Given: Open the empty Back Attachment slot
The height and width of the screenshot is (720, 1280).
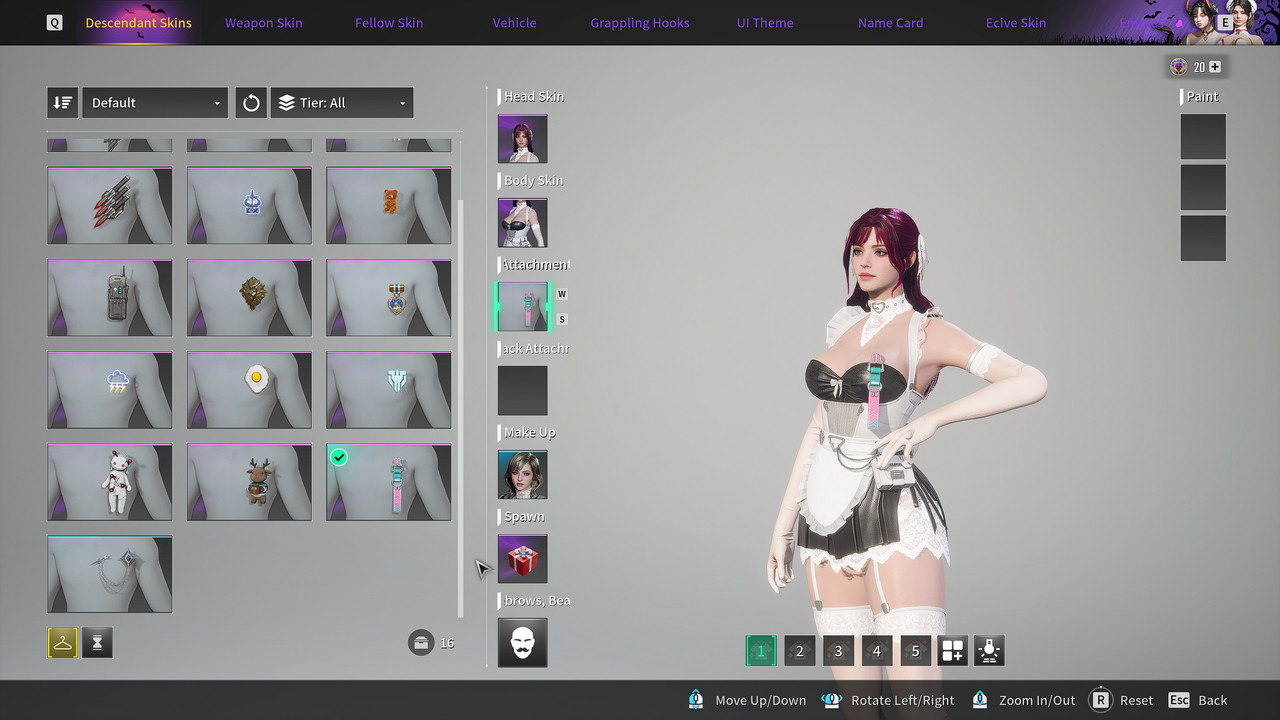Looking at the screenshot, I should point(523,391).
